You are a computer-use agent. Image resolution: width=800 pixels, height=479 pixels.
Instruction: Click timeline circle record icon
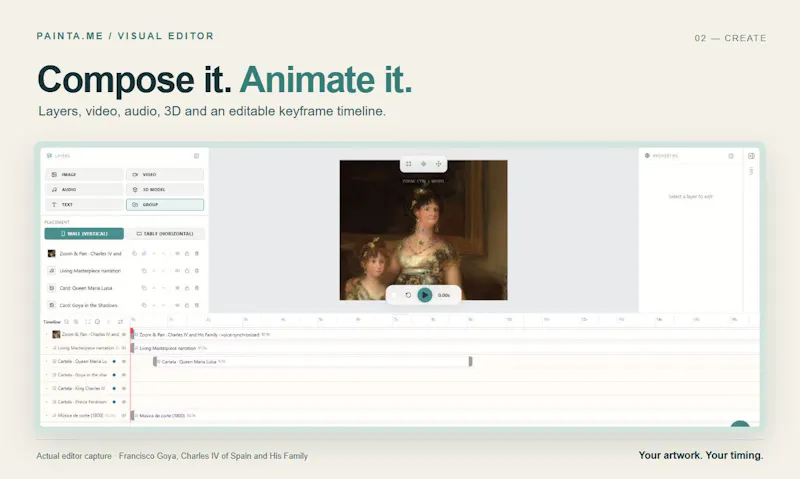(x=97, y=322)
